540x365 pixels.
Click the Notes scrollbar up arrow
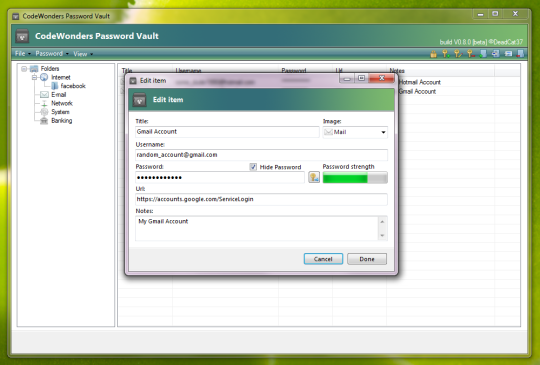382,221
